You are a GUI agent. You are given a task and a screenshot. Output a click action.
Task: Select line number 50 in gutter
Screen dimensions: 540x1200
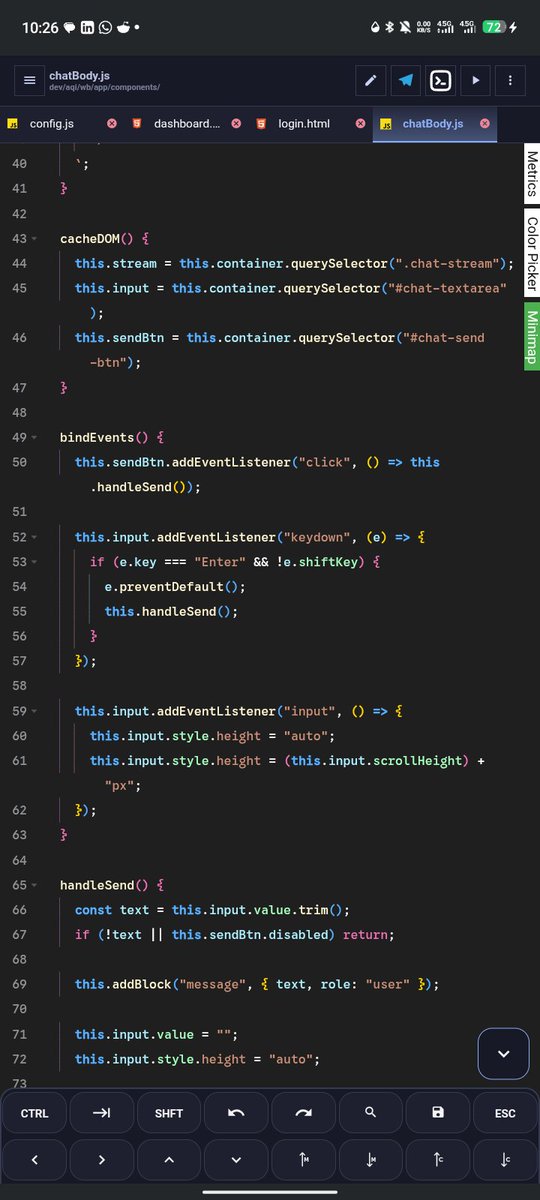(20, 463)
